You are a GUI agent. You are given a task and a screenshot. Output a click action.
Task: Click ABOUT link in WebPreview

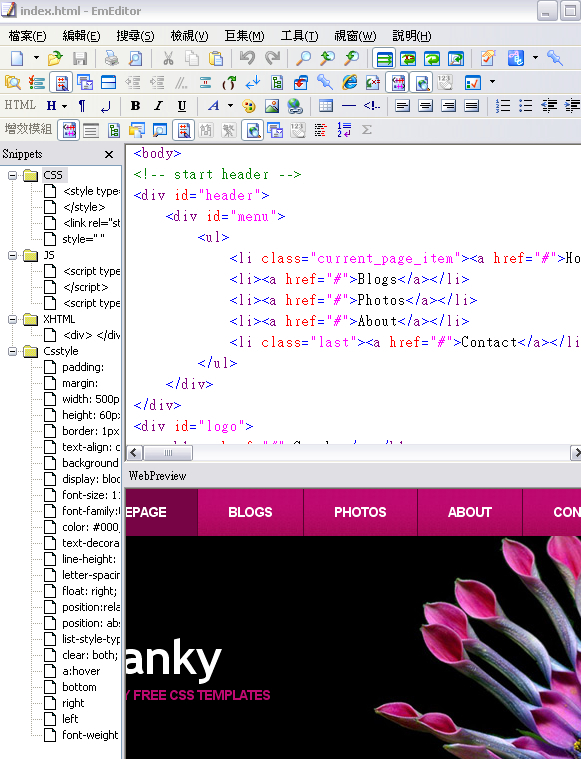470,512
